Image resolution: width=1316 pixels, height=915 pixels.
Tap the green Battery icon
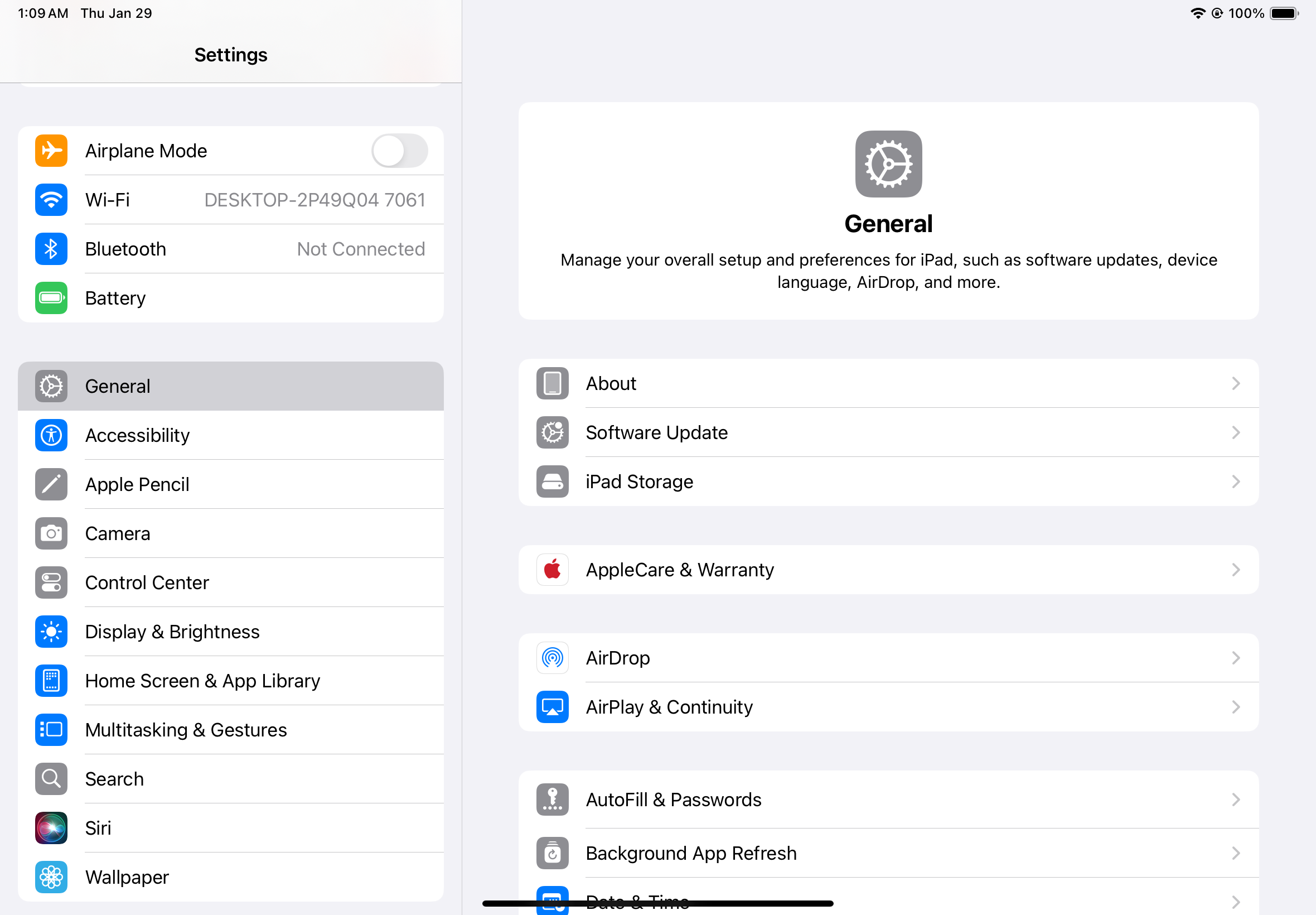[51, 298]
